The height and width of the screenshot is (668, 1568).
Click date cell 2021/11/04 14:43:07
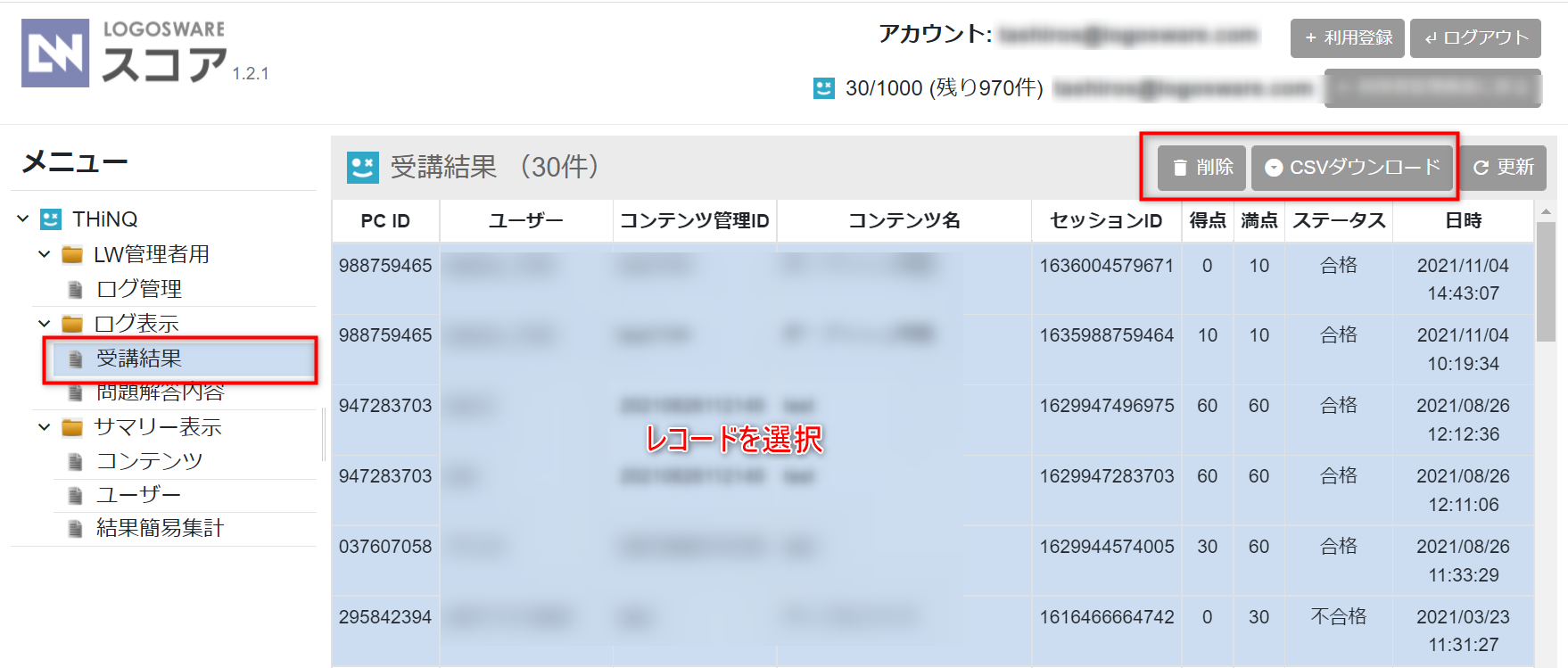tap(1463, 279)
